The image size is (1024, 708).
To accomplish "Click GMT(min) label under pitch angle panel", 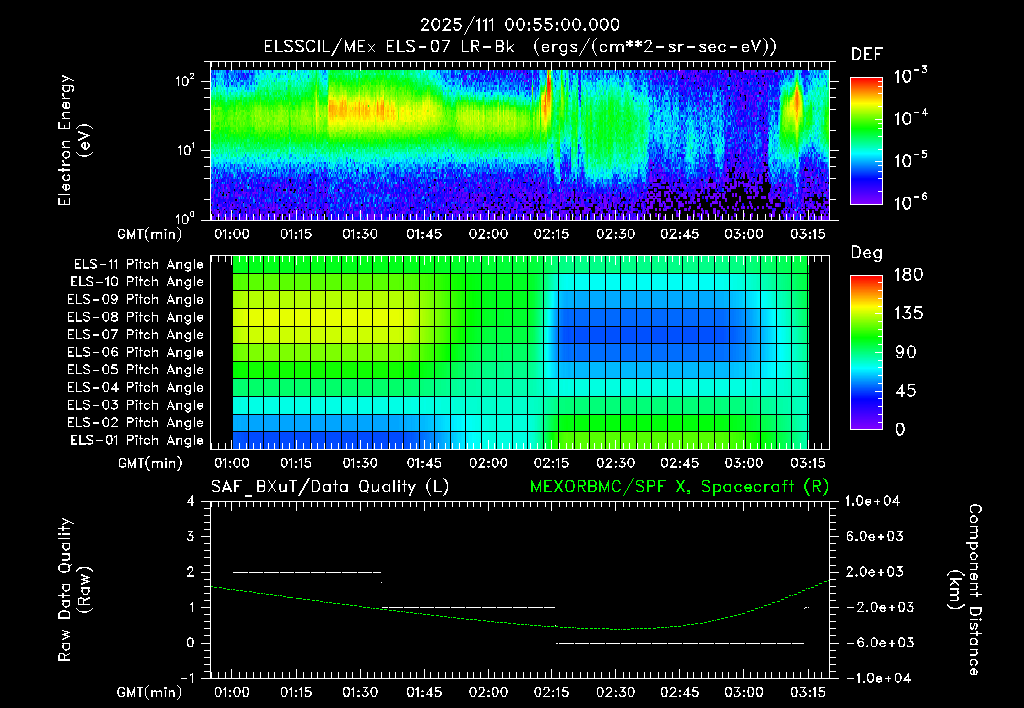I will [x=150, y=463].
